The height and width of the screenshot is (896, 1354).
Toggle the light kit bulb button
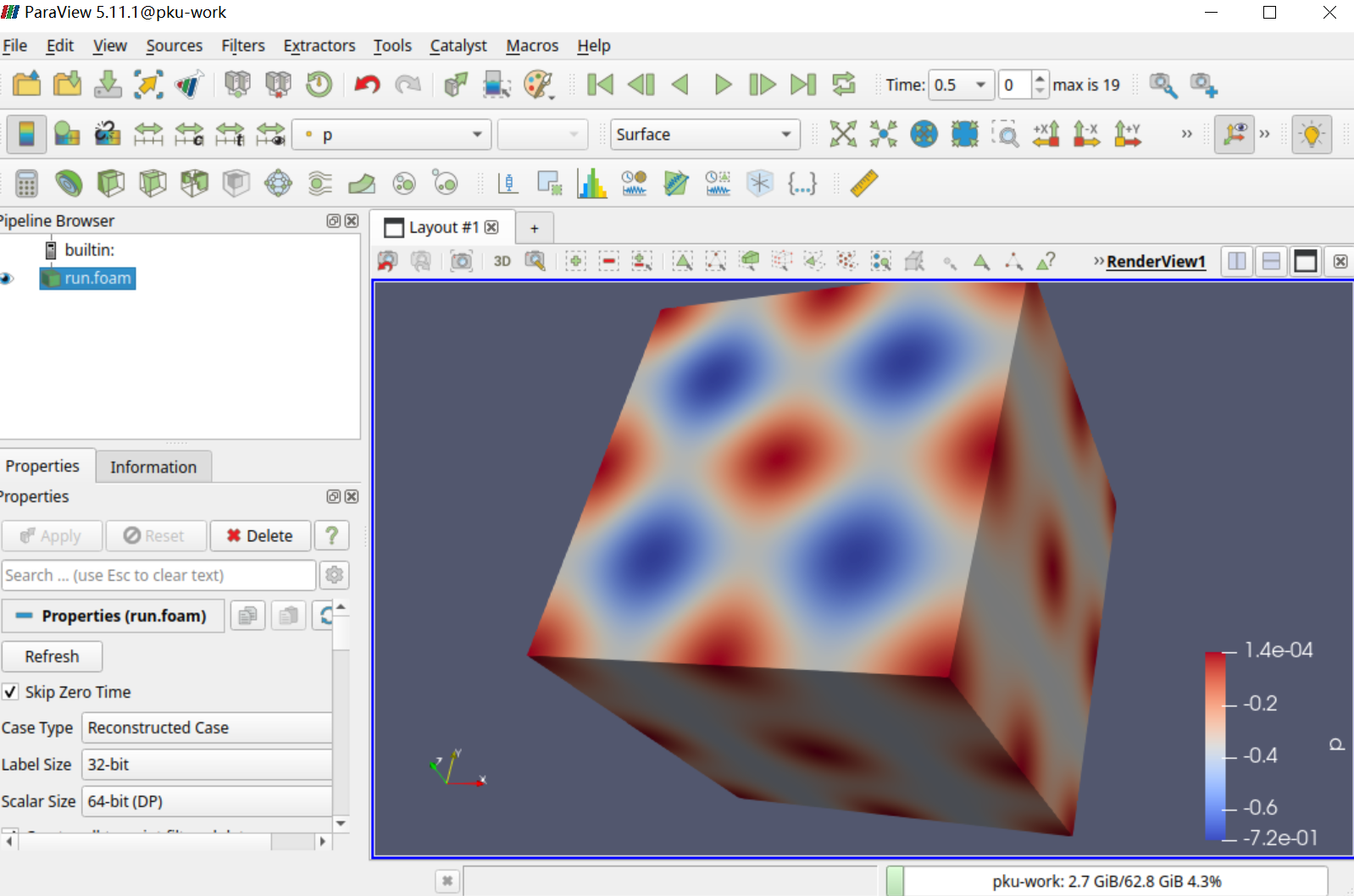tap(1312, 134)
